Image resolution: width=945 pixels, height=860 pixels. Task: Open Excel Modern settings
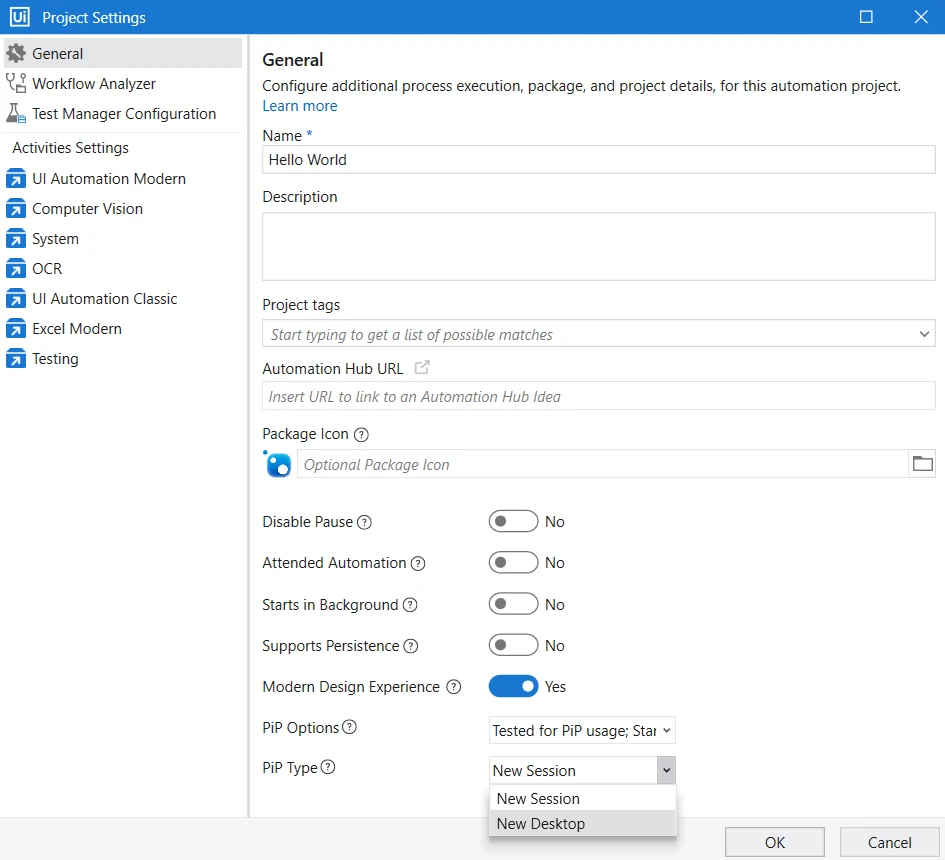(123, 328)
